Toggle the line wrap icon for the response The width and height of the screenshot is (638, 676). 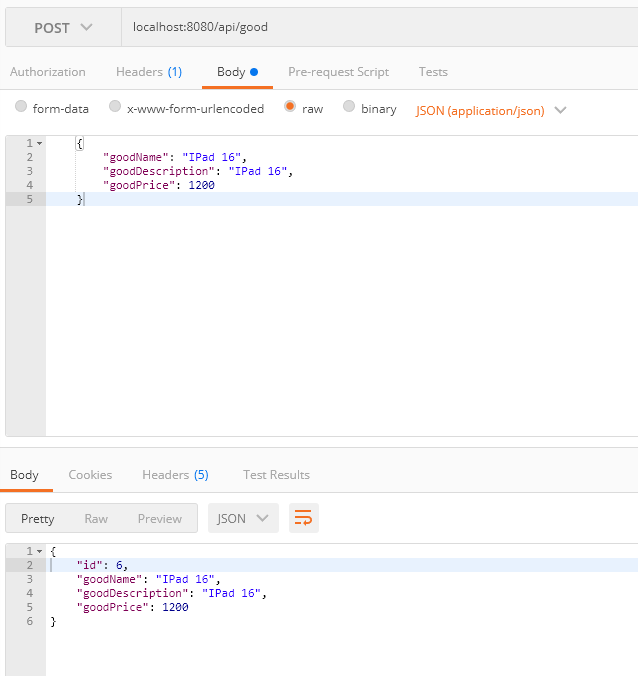303,518
